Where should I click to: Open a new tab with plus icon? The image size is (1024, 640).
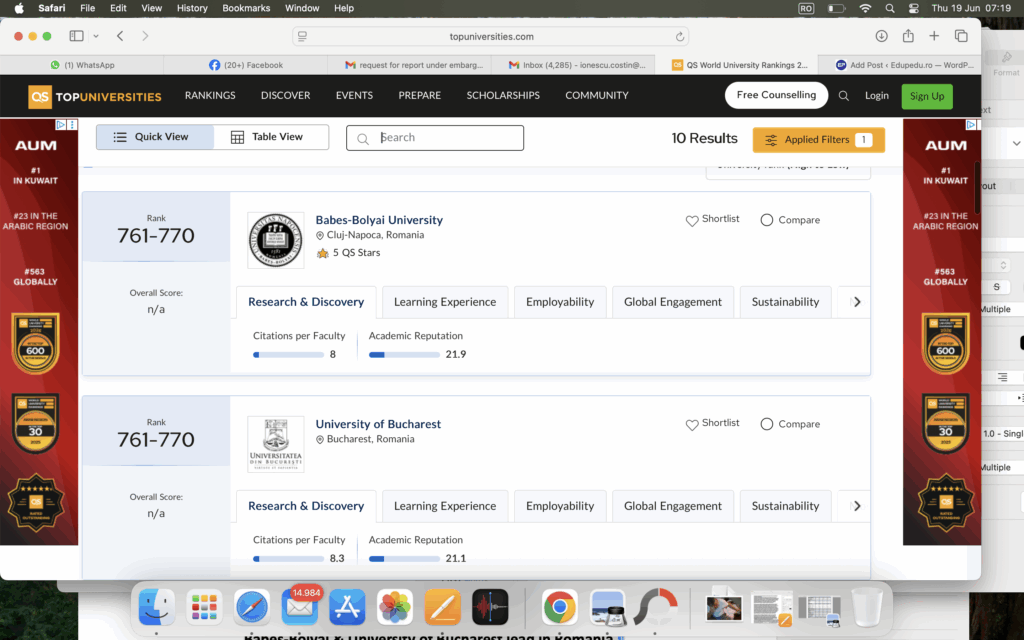(934, 36)
